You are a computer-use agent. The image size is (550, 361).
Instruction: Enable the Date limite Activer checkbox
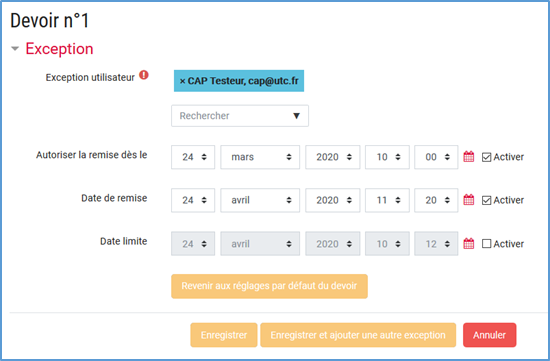coord(486,243)
